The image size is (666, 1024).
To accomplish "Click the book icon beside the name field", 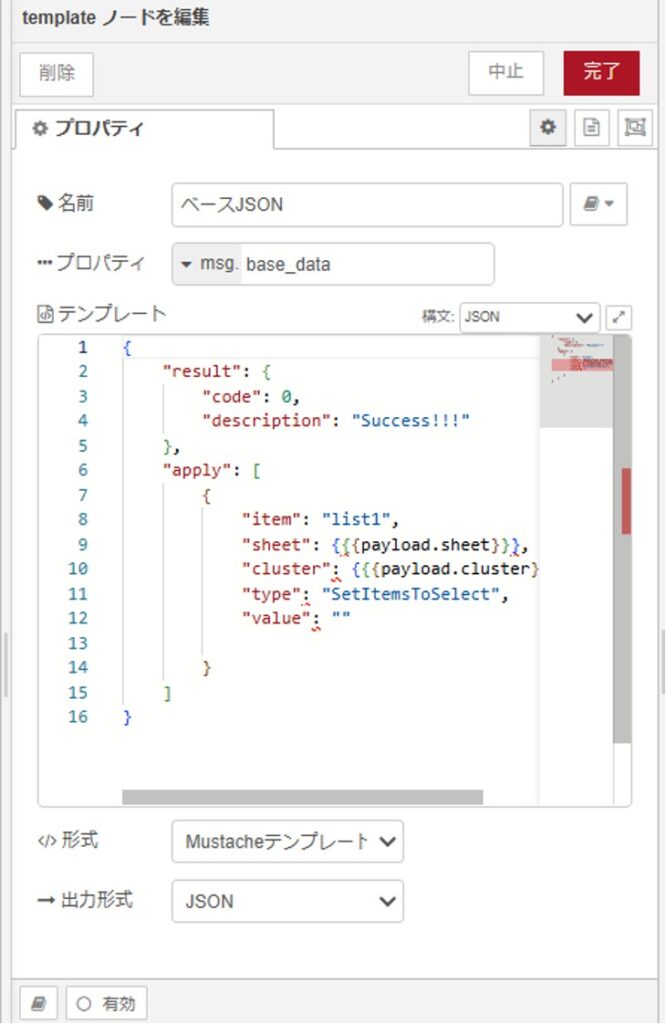I will (598, 204).
